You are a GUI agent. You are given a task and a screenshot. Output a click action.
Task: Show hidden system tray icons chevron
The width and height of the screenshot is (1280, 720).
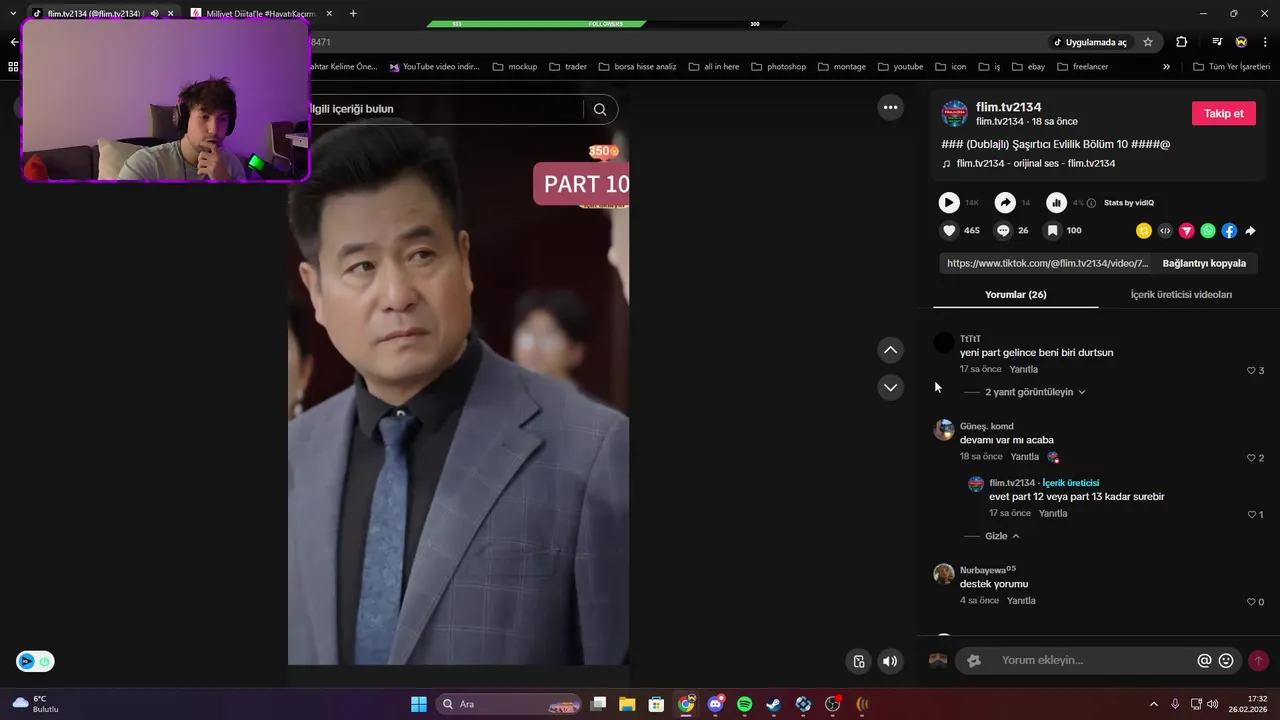point(1153,704)
